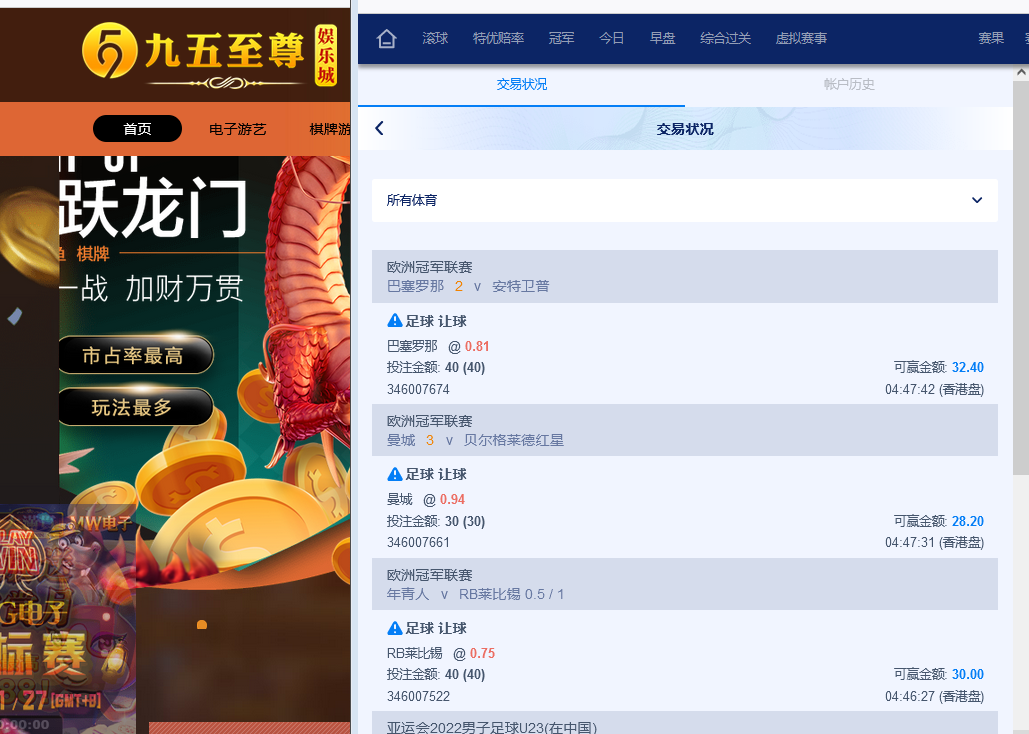
Task: Click the 曼城 v 贝尔格莱德红星 match header
Action: click(684, 430)
